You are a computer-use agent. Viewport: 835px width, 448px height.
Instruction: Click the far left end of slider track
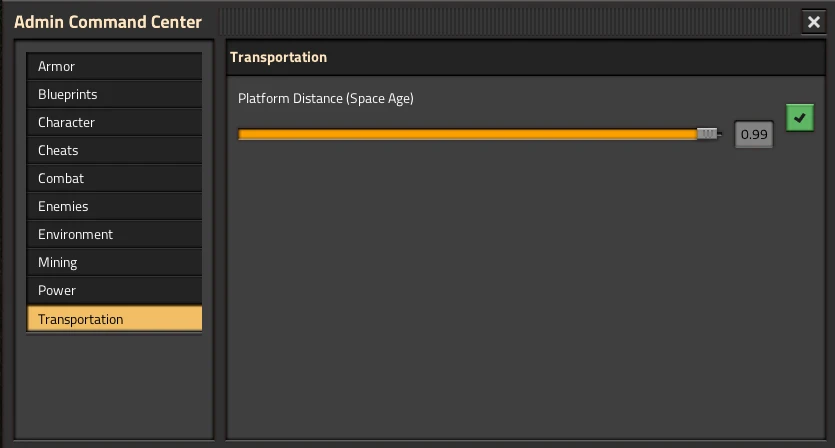click(x=241, y=133)
